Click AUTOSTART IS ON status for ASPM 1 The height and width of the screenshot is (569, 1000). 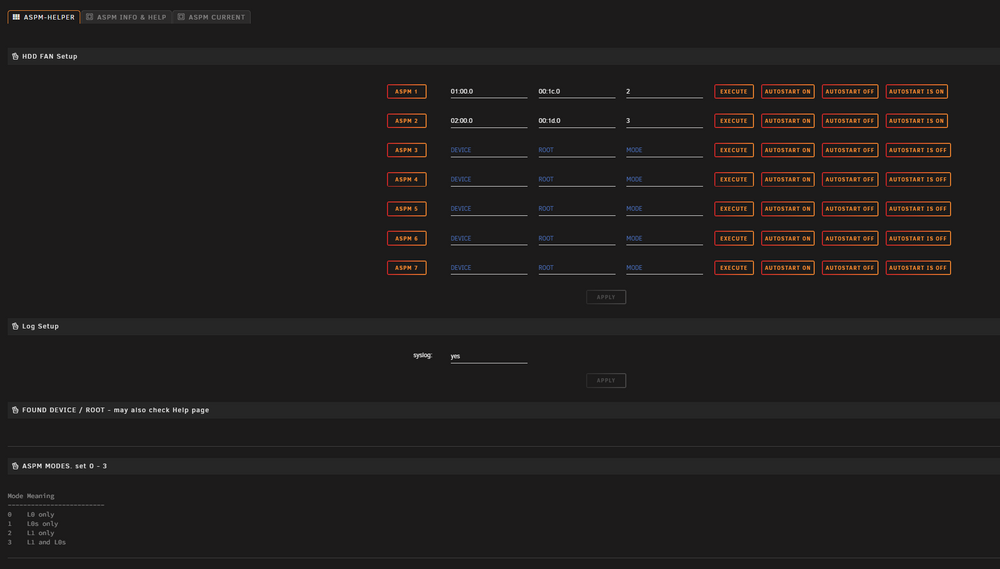pyautogui.click(x=916, y=91)
